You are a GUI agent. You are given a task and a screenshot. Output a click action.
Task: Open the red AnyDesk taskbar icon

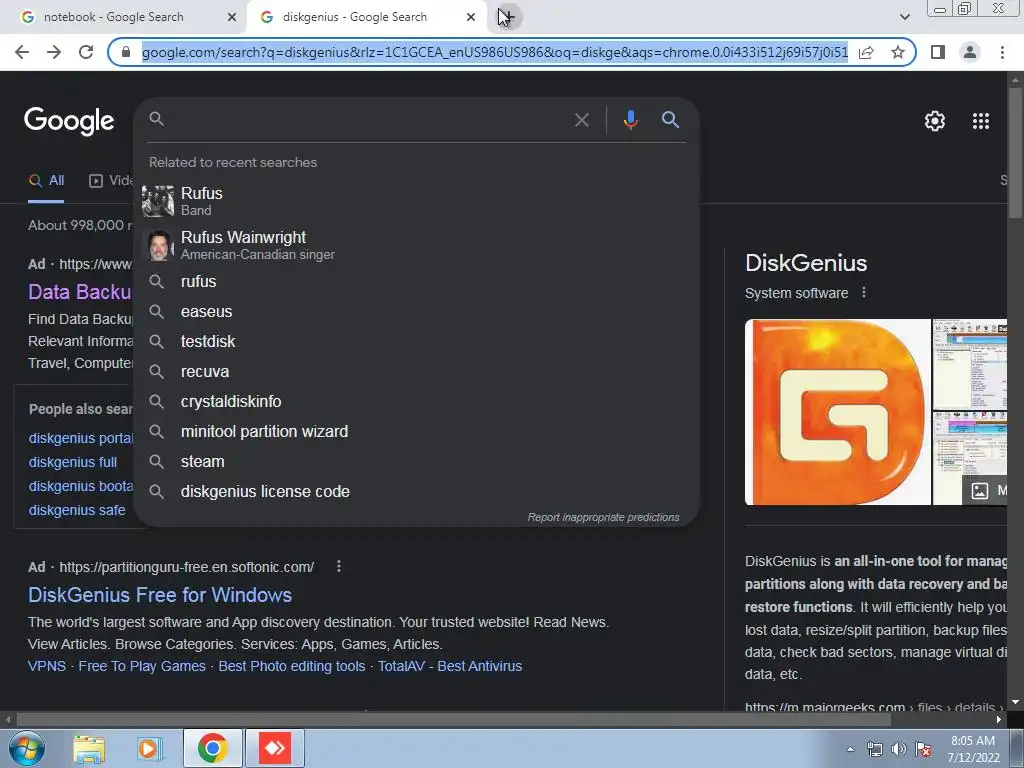point(275,748)
